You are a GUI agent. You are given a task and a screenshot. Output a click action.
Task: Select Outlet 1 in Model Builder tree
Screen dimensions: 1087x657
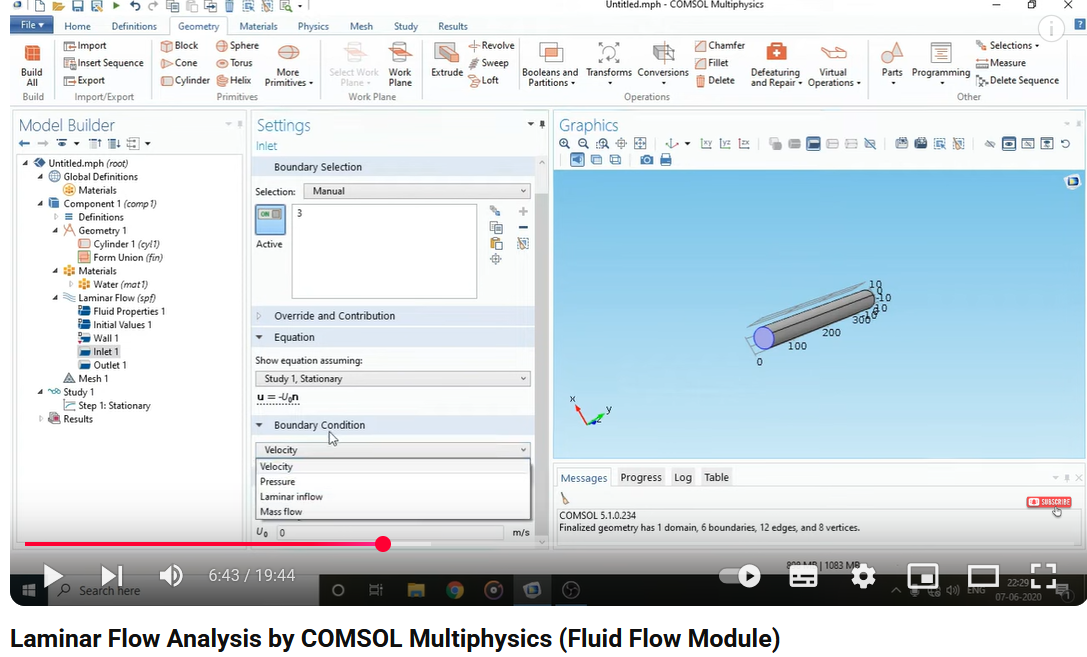click(109, 365)
